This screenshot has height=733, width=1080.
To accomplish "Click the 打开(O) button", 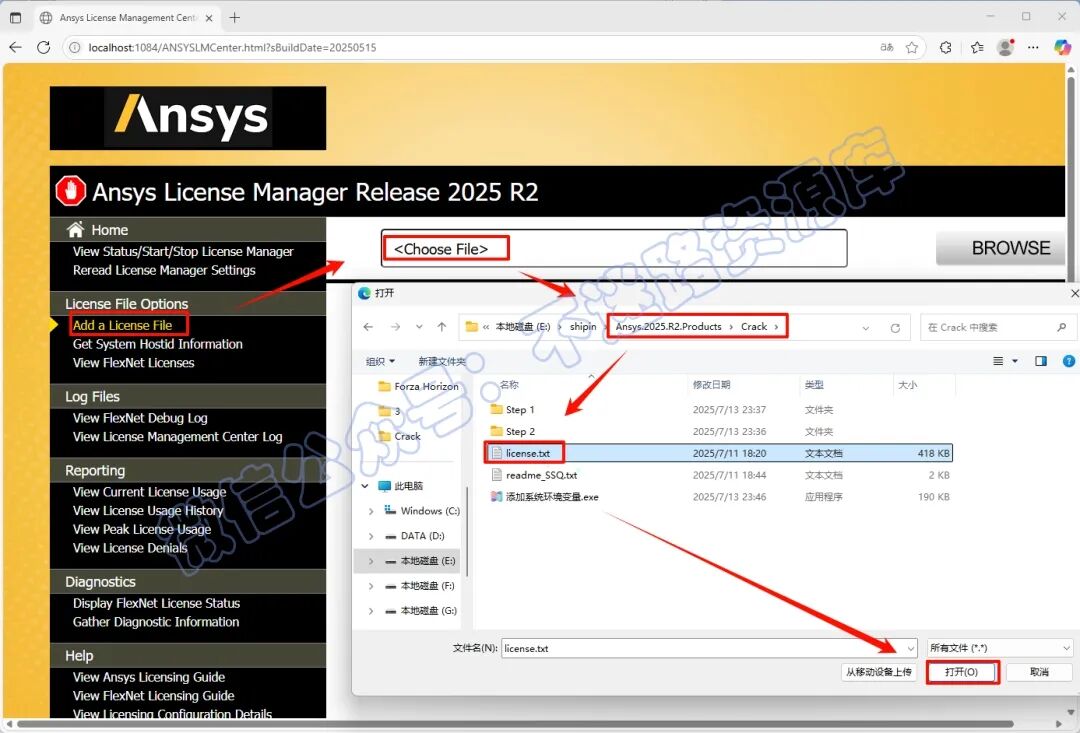I will click(x=962, y=672).
